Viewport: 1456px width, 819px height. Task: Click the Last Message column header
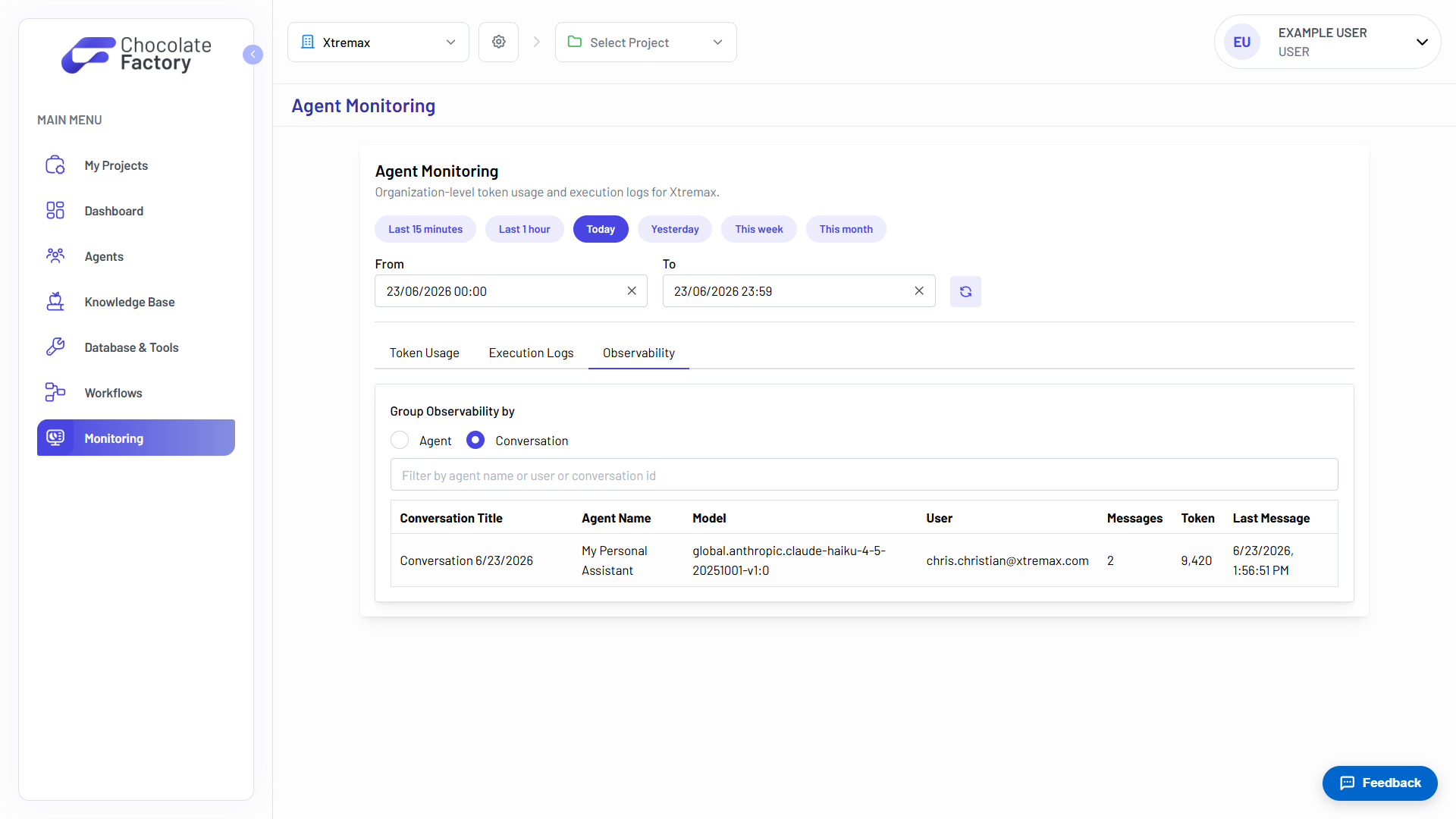pos(1272,518)
